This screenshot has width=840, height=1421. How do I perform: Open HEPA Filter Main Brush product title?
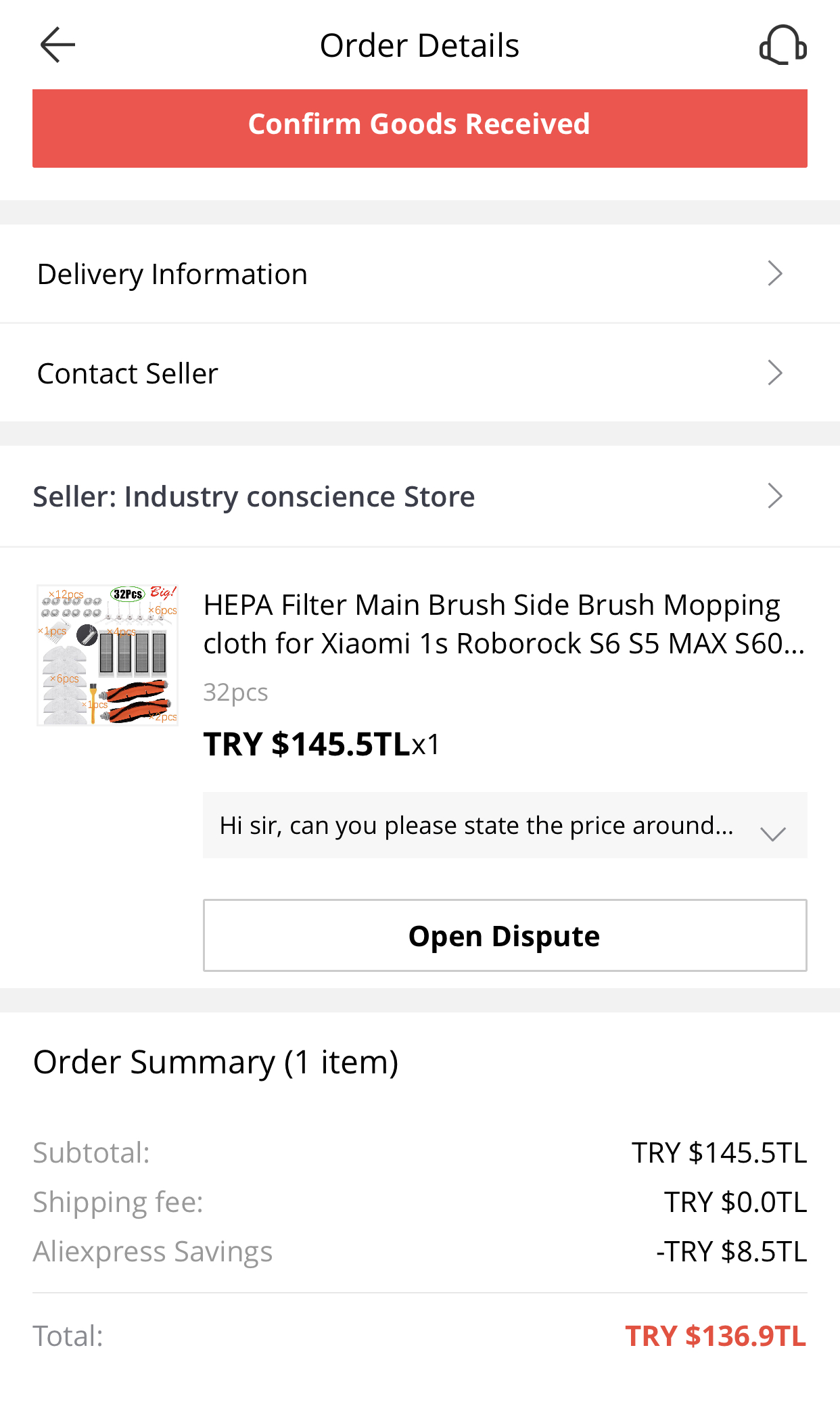(x=504, y=624)
